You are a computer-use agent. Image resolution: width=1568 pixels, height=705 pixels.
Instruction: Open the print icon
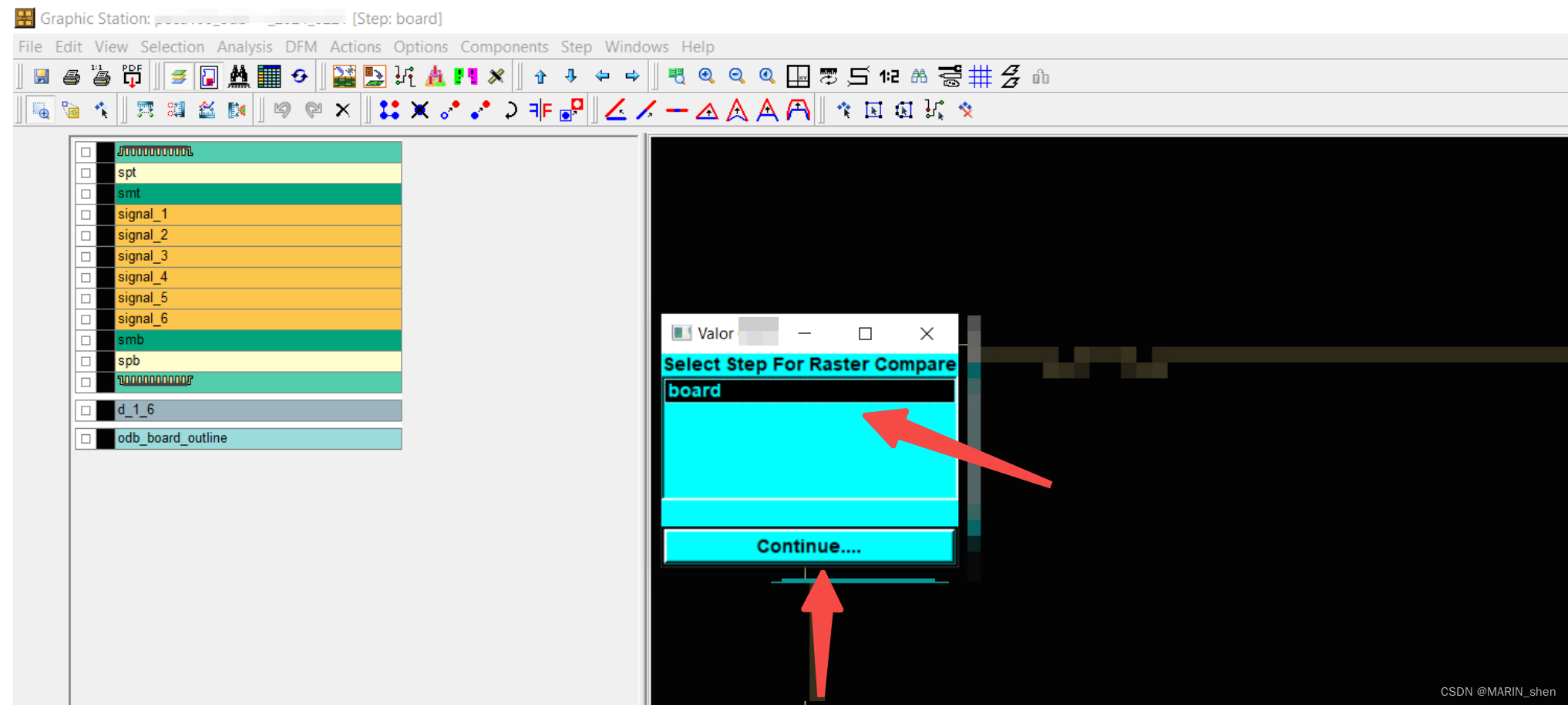72,76
